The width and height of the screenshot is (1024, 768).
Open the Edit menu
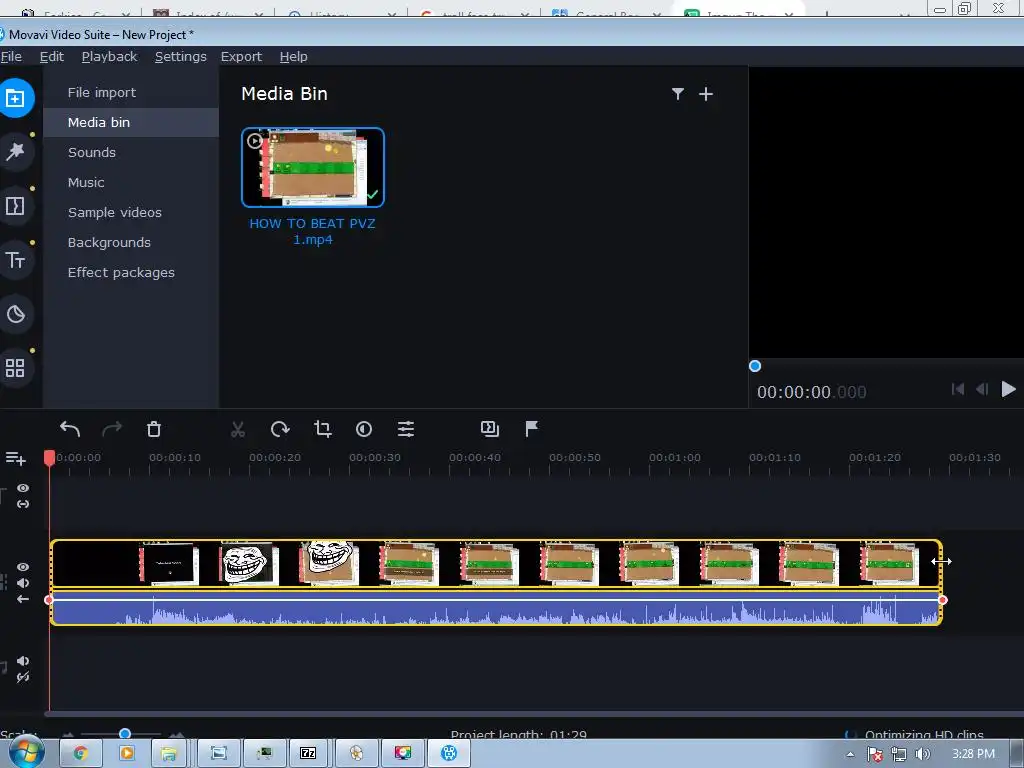coord(52,57)
